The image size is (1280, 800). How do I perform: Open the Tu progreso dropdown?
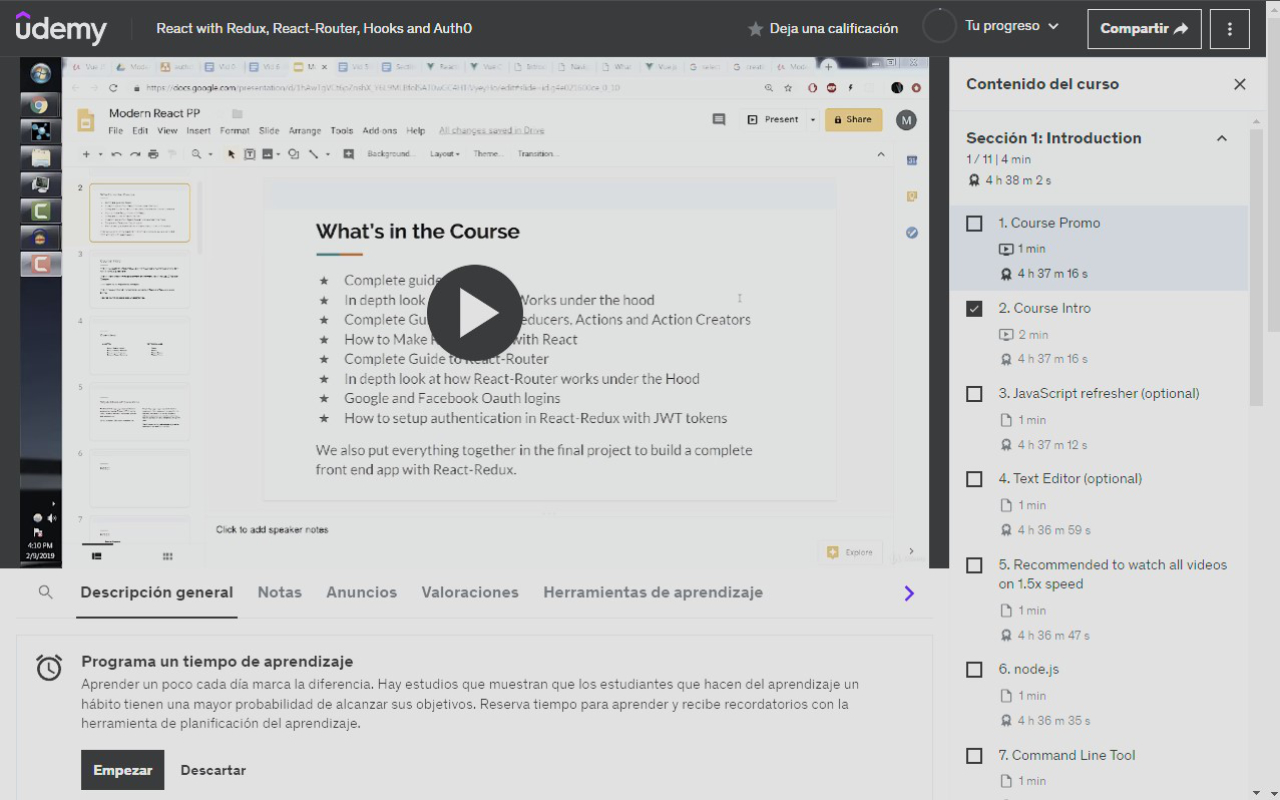pyautogui.click(x=1011, y=26)
